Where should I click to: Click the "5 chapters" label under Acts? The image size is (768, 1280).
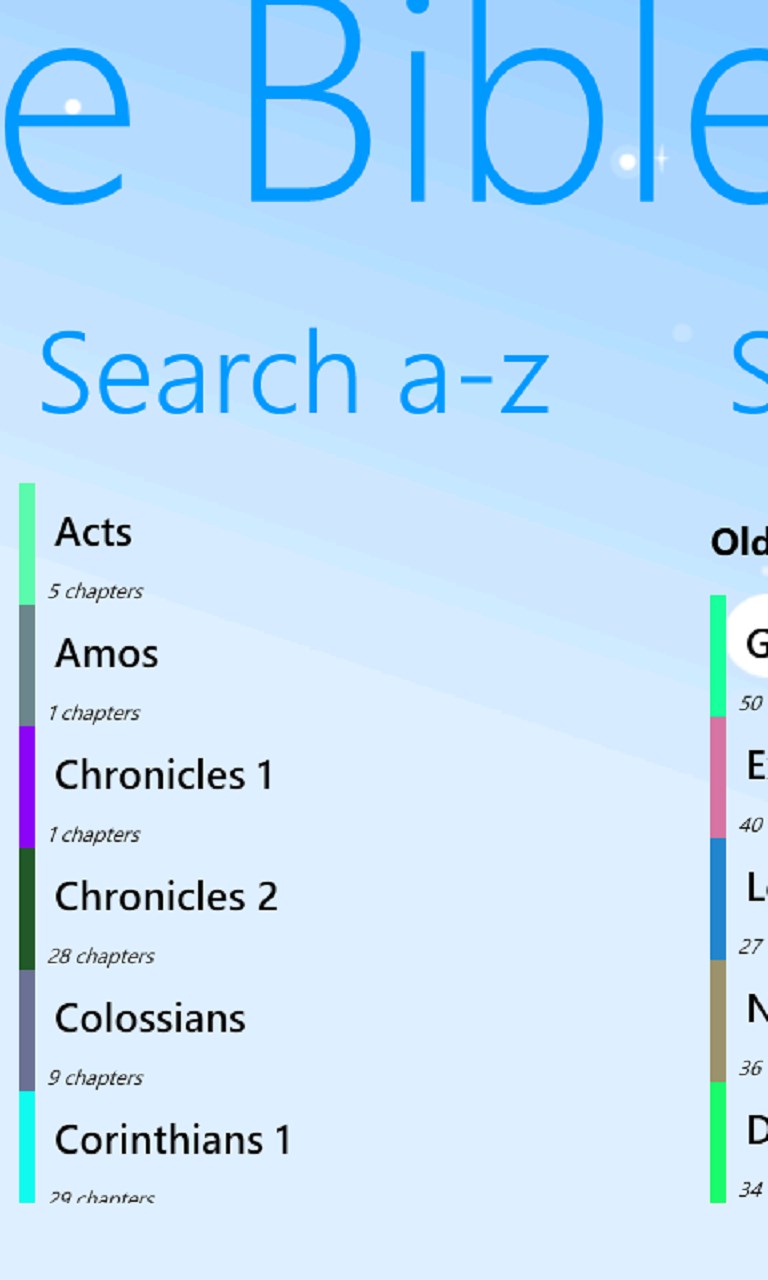coord(96,592)
